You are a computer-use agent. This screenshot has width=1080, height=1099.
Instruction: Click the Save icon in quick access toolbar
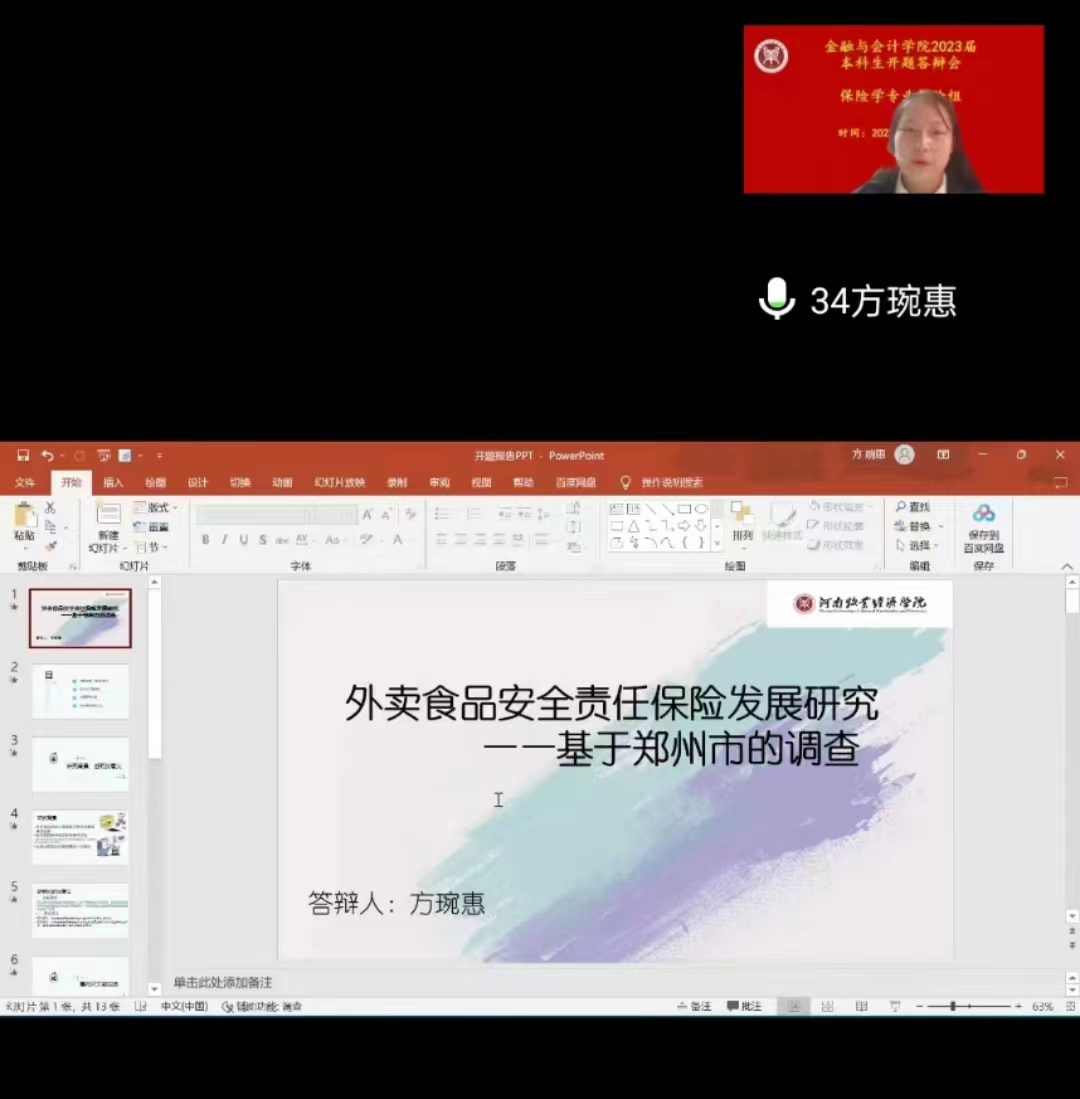tap(23, 456)
